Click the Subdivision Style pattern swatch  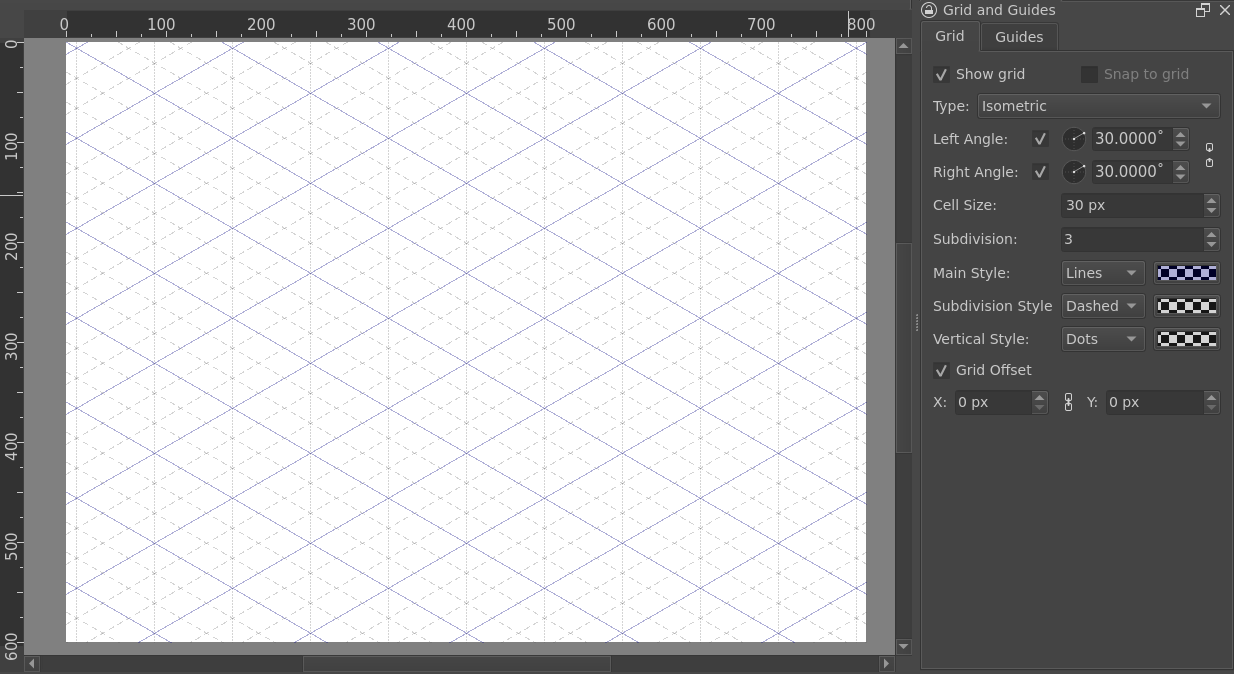(x=1186, y=306)
